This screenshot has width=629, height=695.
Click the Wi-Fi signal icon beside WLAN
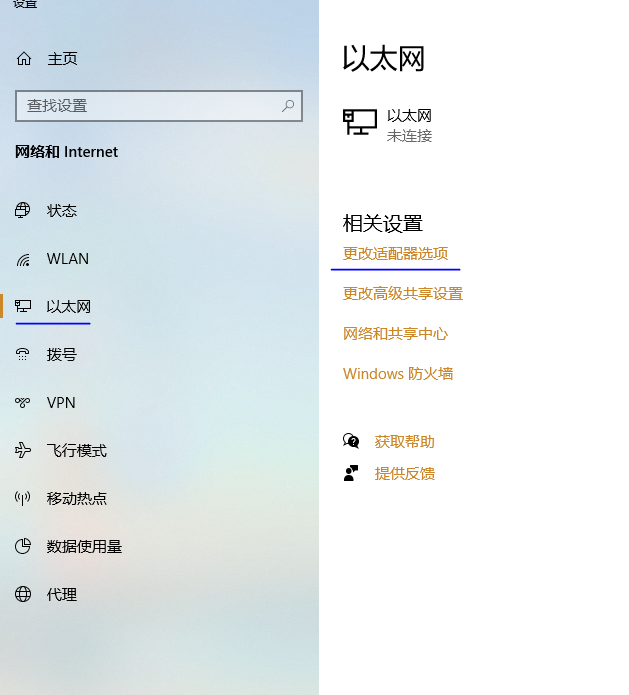[23, 259]
